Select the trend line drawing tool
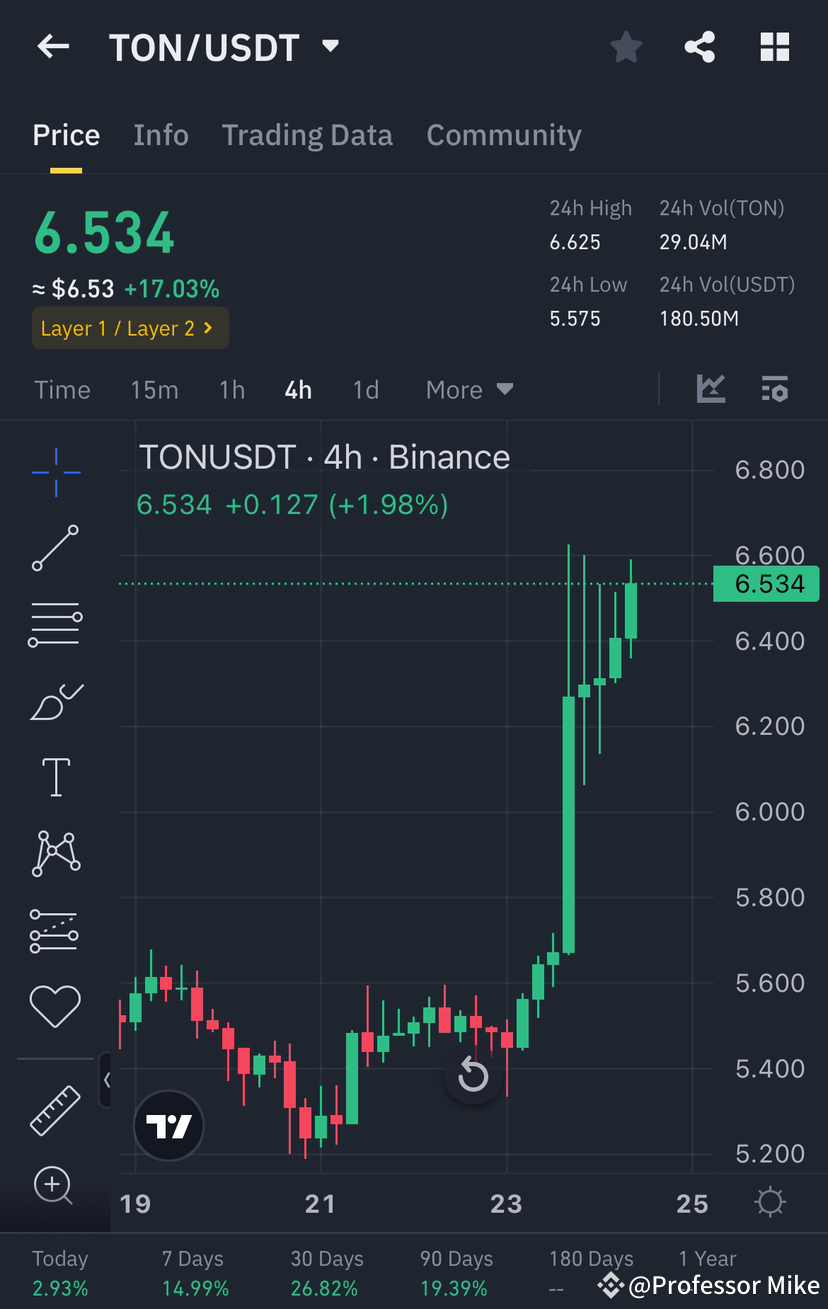This screenshot has height=1309, width=828. (x=55, y=548)
